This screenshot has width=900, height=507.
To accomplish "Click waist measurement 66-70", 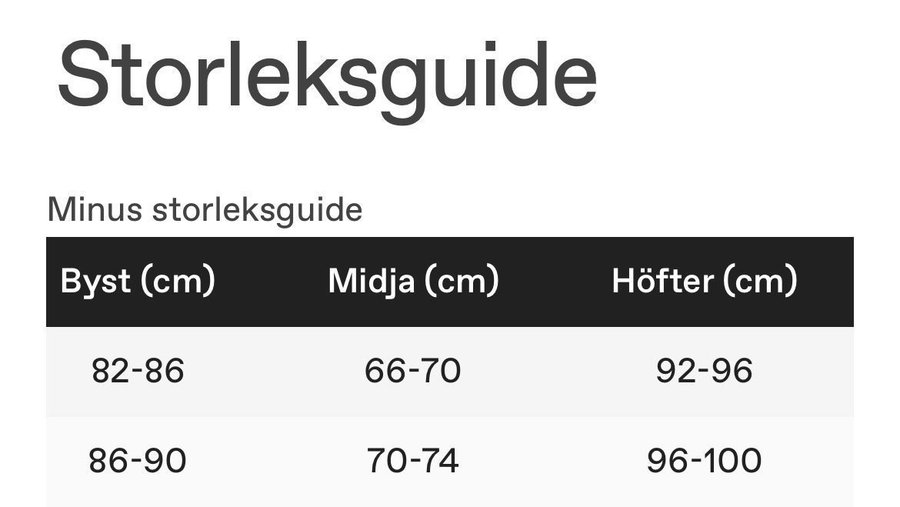I will tap(413, 371).
